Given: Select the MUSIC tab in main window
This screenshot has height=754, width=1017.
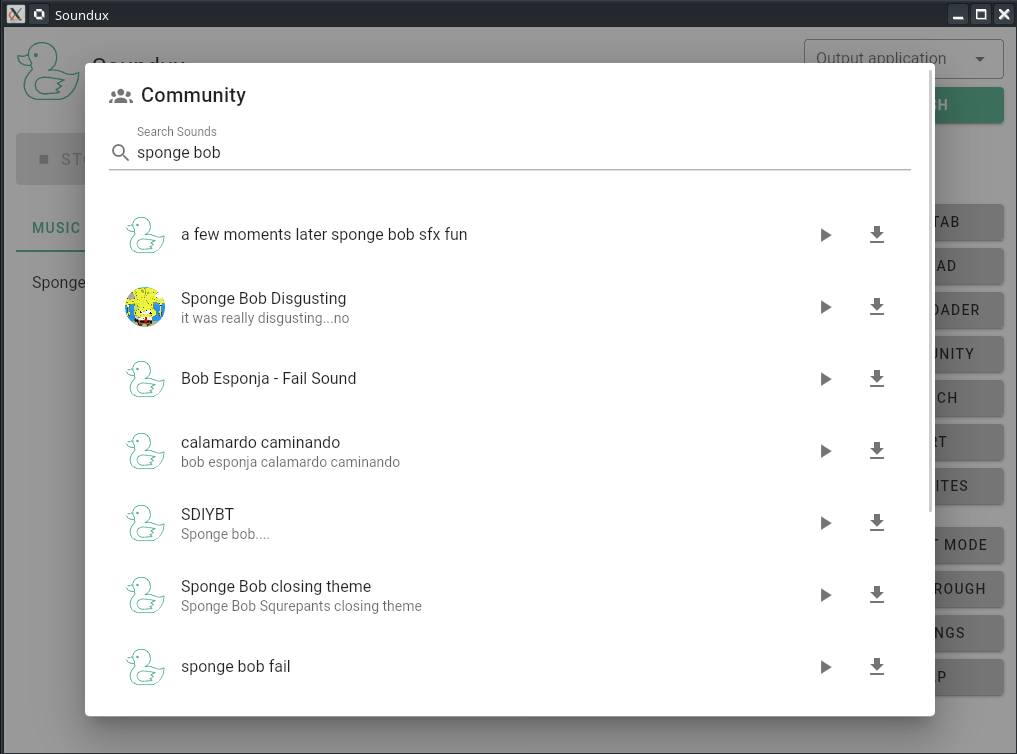Looking at the screenshot, I should click(x=56, y=228).
